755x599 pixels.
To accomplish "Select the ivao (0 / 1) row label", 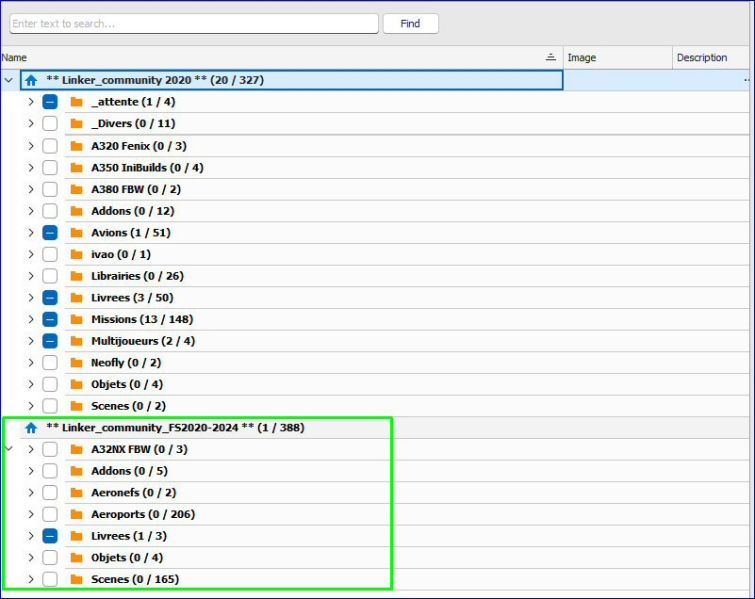I will click(121, 254).
